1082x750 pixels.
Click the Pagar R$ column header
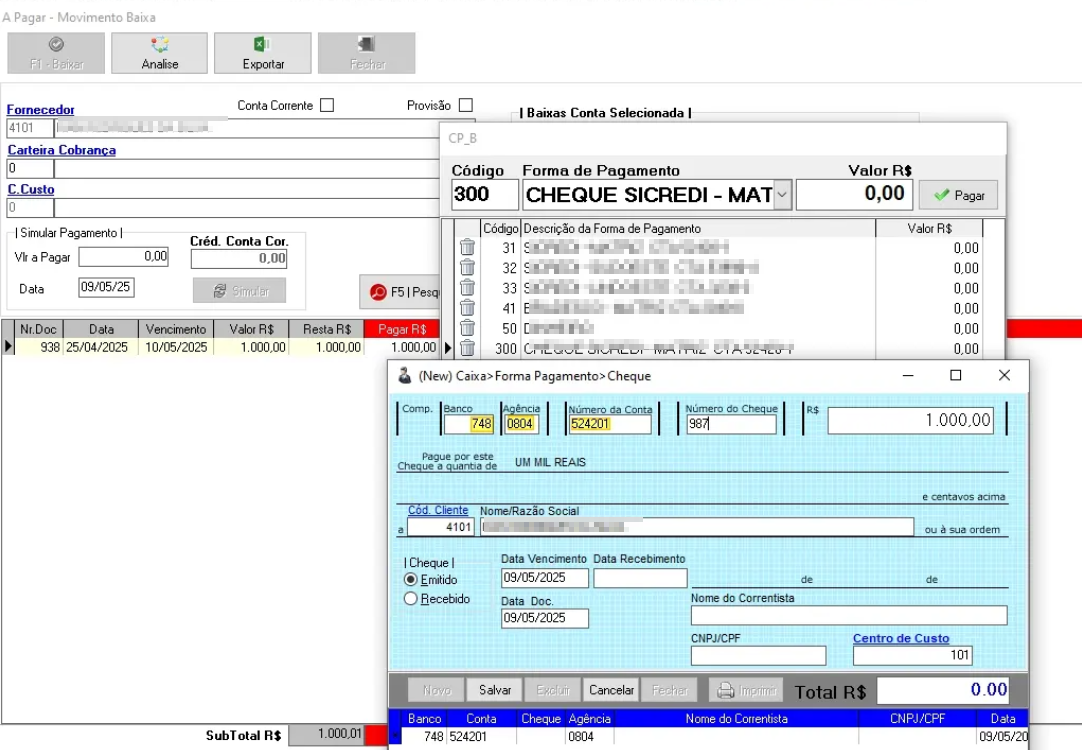click(x=402, y=329)
